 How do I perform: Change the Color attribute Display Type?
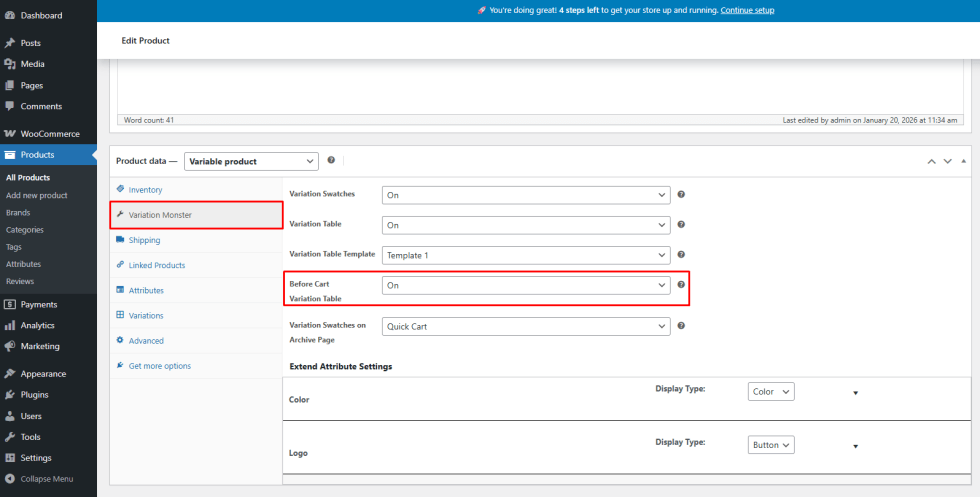tap(770, 392)
